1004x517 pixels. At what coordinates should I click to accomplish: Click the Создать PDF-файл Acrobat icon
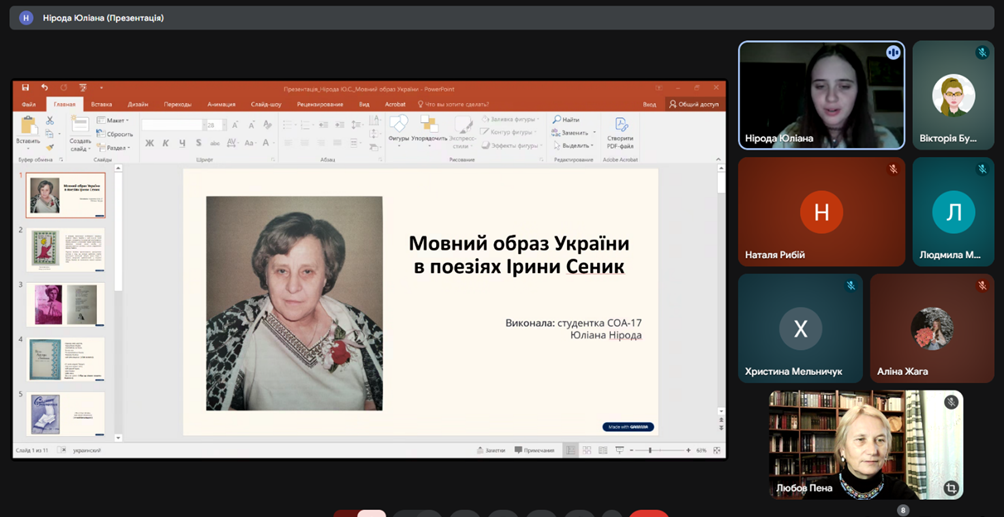[621, 125]
